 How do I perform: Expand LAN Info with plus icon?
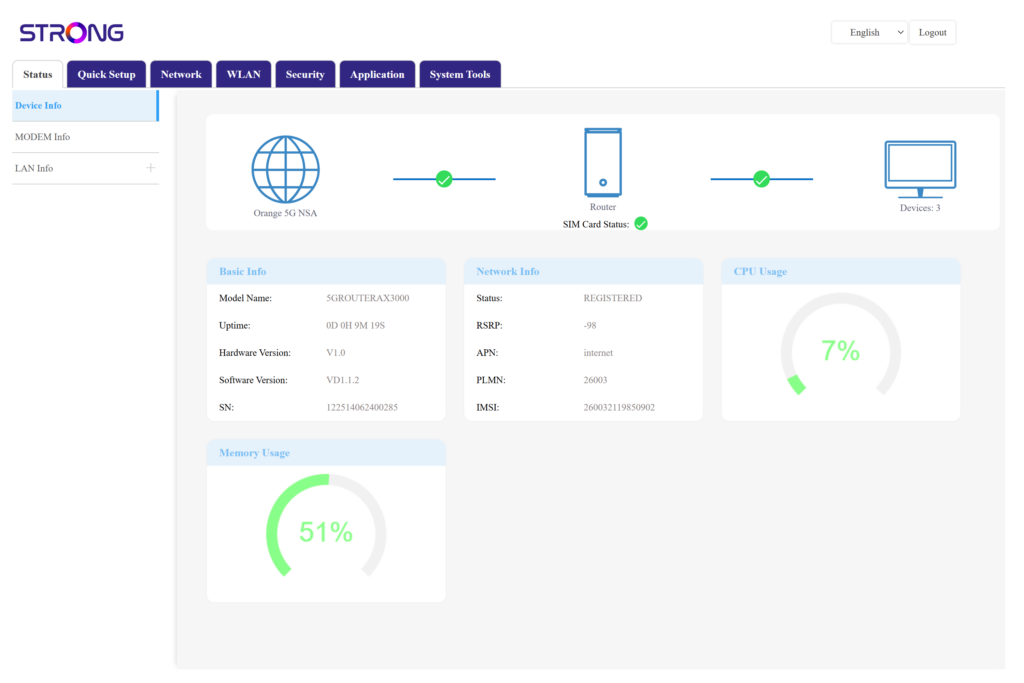click(151, 168)
